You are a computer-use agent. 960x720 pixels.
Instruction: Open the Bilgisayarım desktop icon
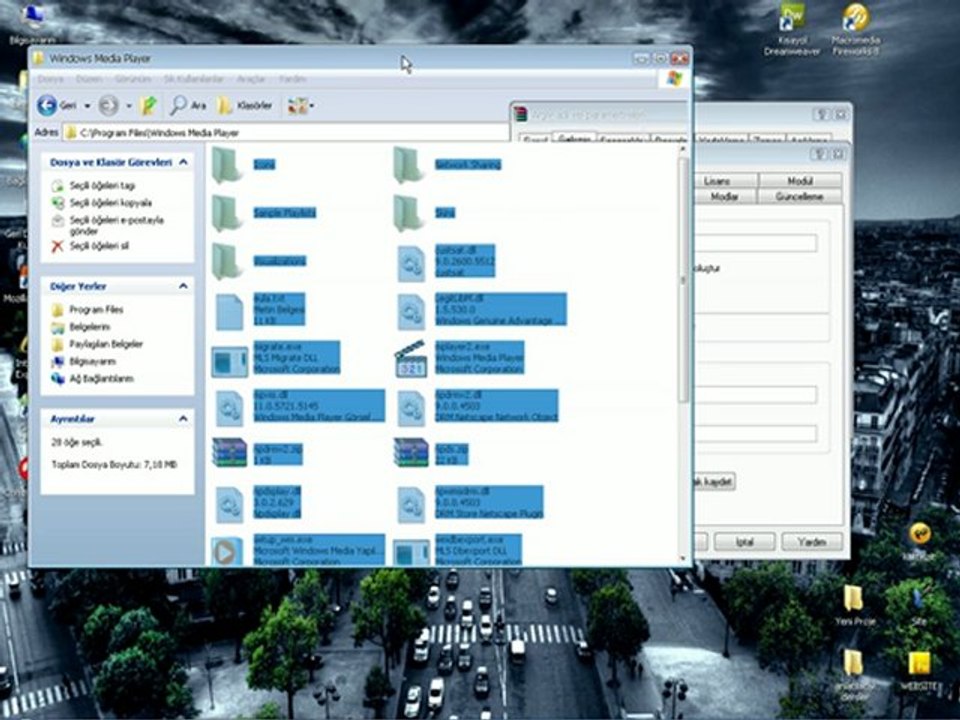pyautogui.click(x=32, y=23)
